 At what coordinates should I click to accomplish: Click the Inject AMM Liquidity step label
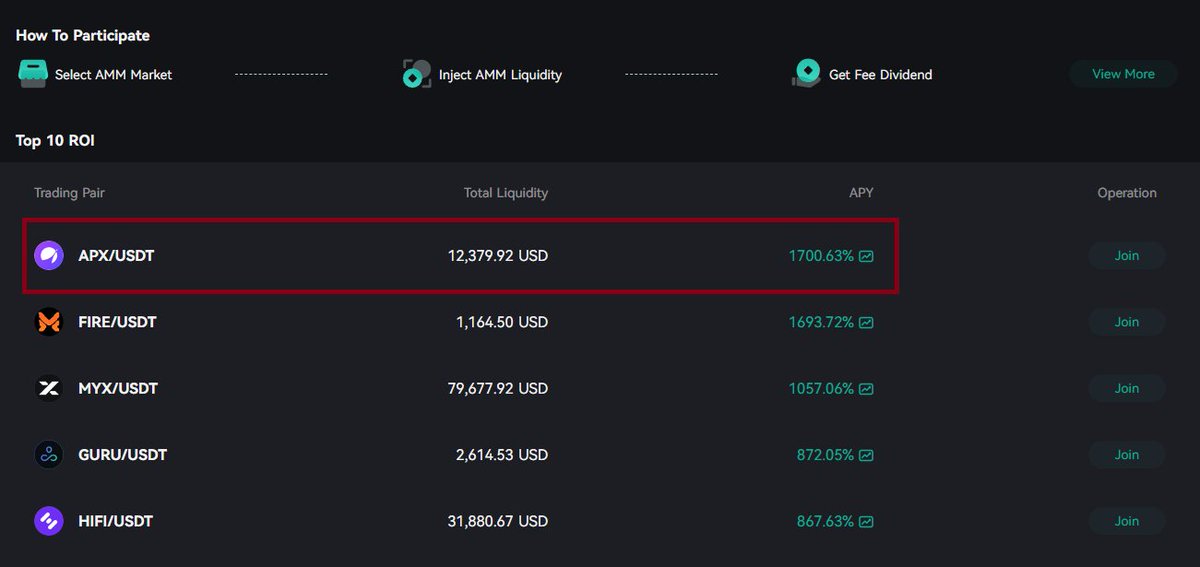tap(500, 74)
